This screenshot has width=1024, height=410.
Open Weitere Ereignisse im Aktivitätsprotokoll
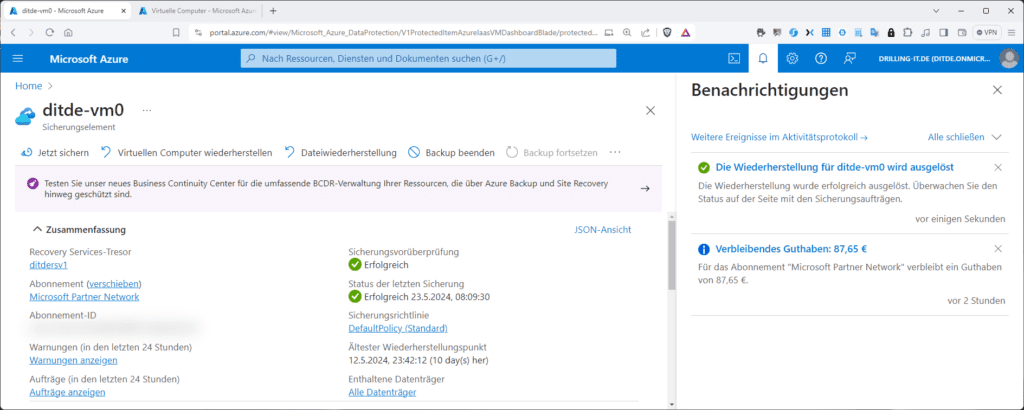pos(778,137)
